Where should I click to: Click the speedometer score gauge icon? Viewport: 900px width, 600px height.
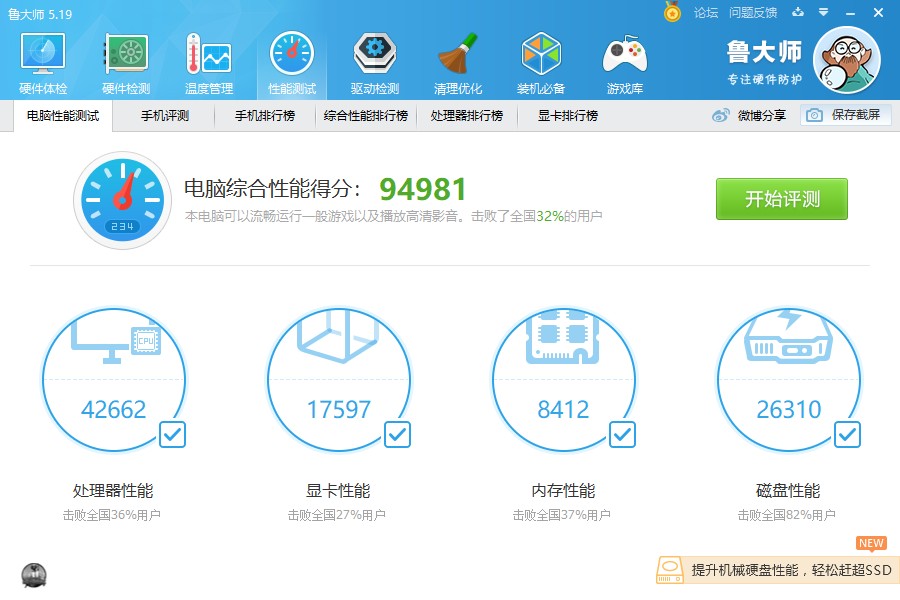coord(122,199)
